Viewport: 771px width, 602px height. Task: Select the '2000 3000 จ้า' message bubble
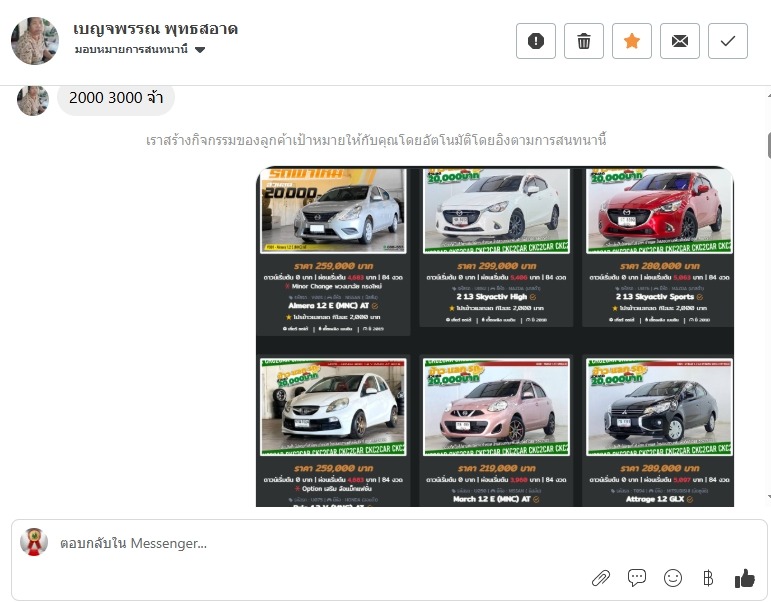click(116, 98)
